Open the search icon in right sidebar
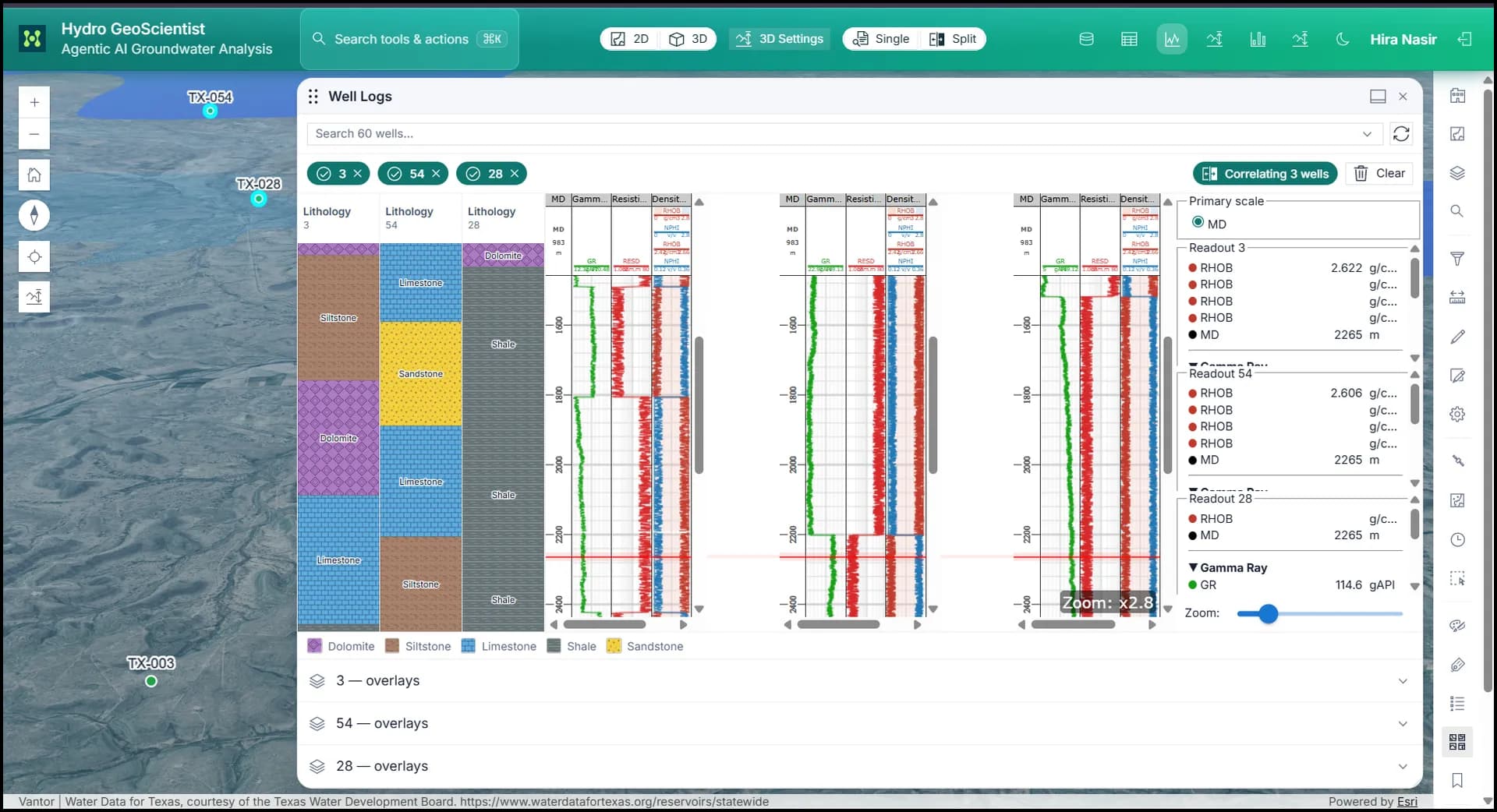Image resolution: width=1497 pixels, height=812 pixels. click(1457, 211)
